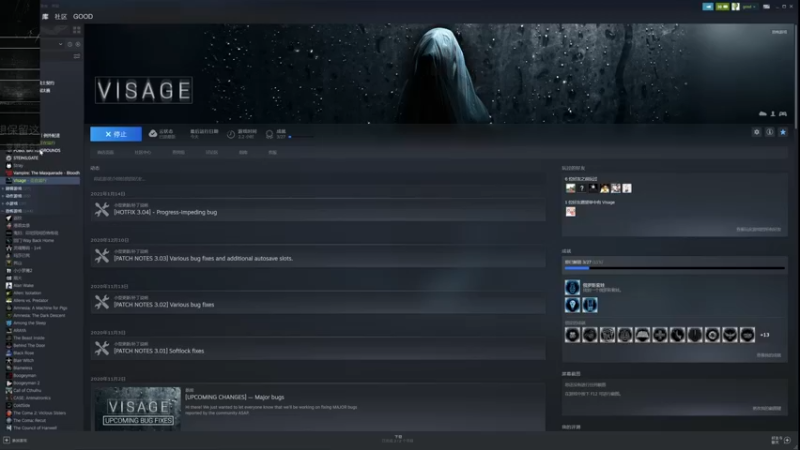Click the question mark friend avatar
This screenshot has width=800, height=450.
(x=582, y=188)
